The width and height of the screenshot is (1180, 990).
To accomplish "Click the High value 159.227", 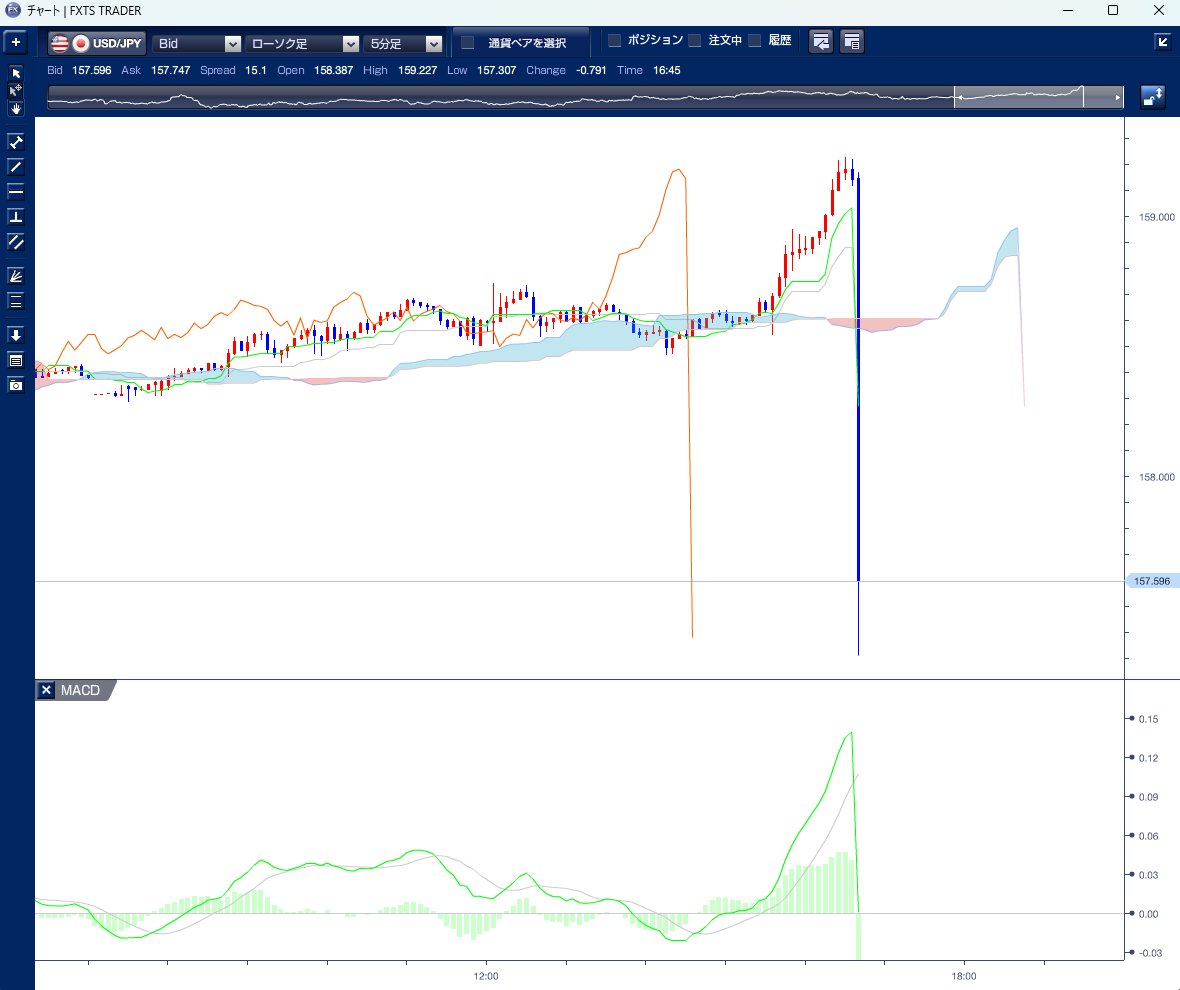I will click(417, 70).
